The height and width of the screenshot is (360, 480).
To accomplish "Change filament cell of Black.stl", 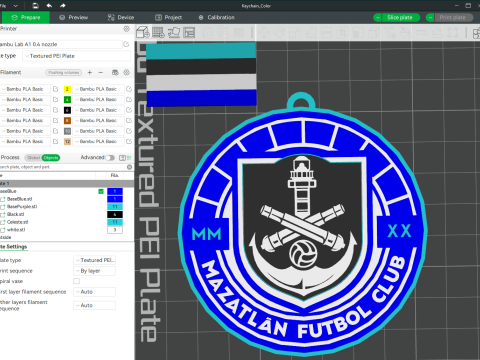I will coord(115,214).
